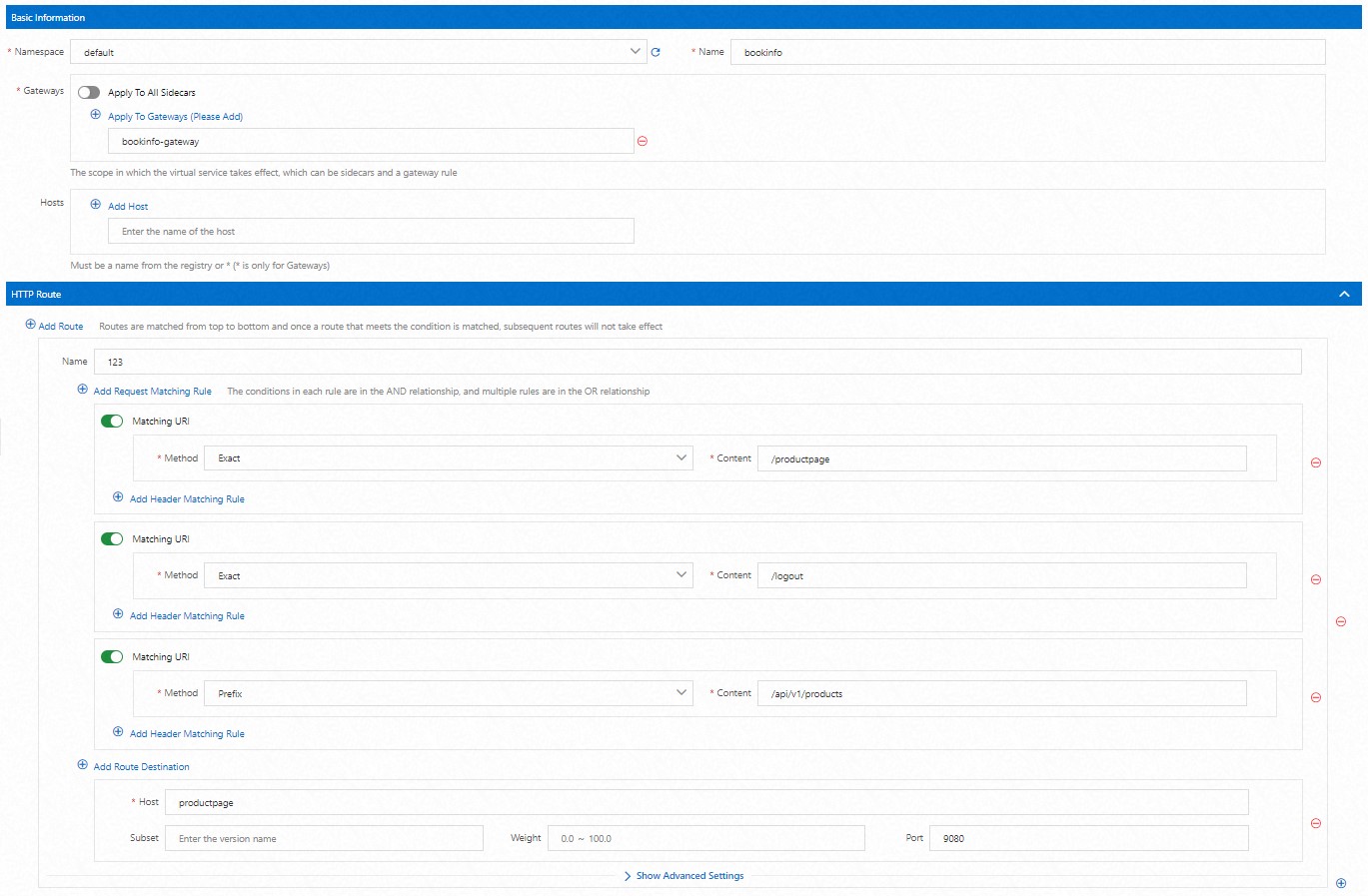This screenshot has height=896, width=1368.
Task: Click the Weight input field
Action: click(x=706, y=838)
